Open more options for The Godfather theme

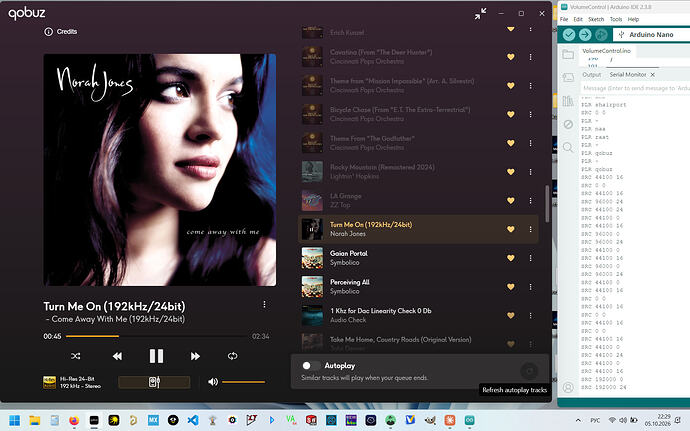coord(531,143)
